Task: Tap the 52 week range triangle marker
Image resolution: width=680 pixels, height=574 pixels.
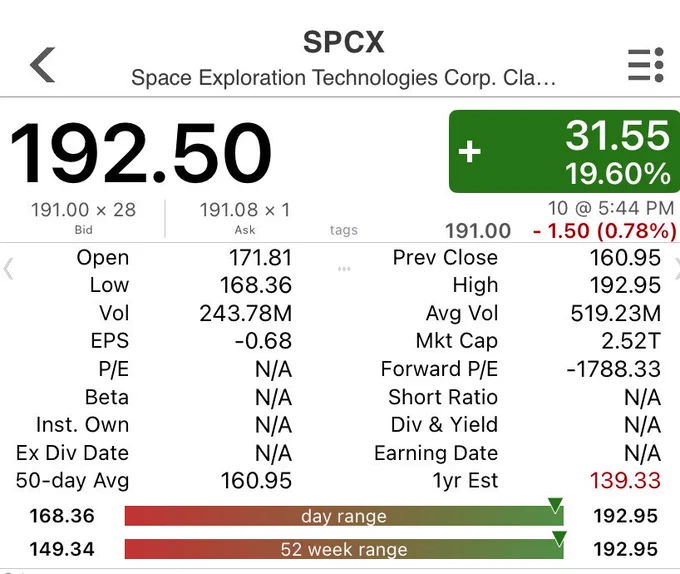Action: (559, 538)
